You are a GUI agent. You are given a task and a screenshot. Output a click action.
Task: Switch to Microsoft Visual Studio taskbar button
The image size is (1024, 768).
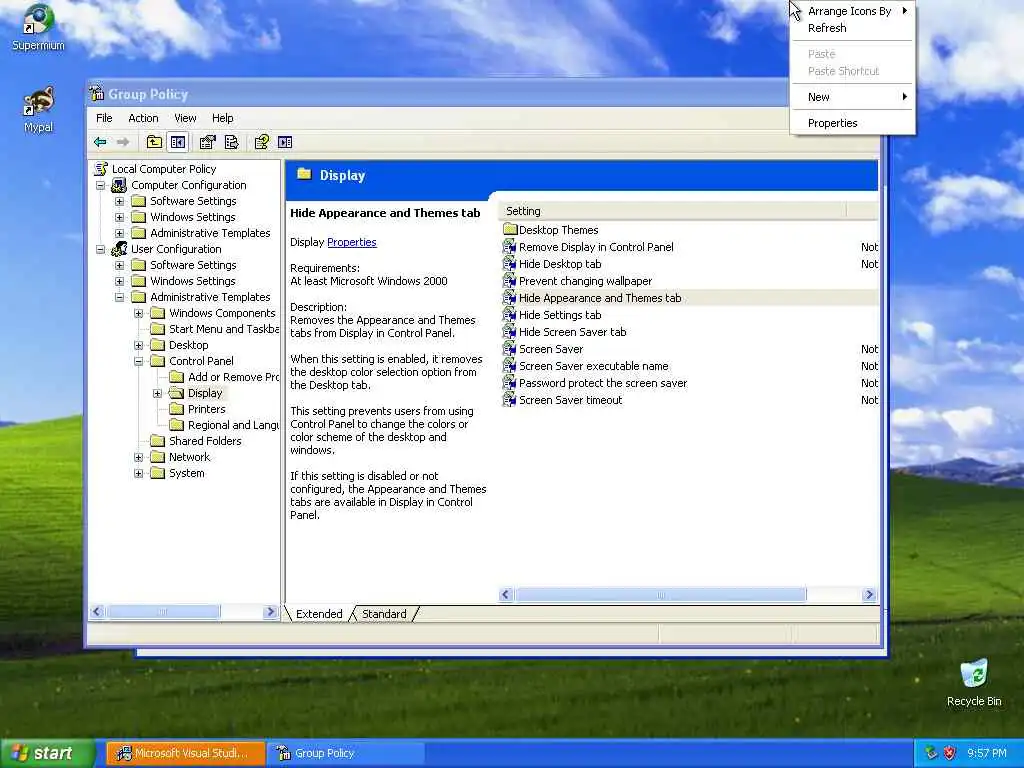(x=185, y=754)
